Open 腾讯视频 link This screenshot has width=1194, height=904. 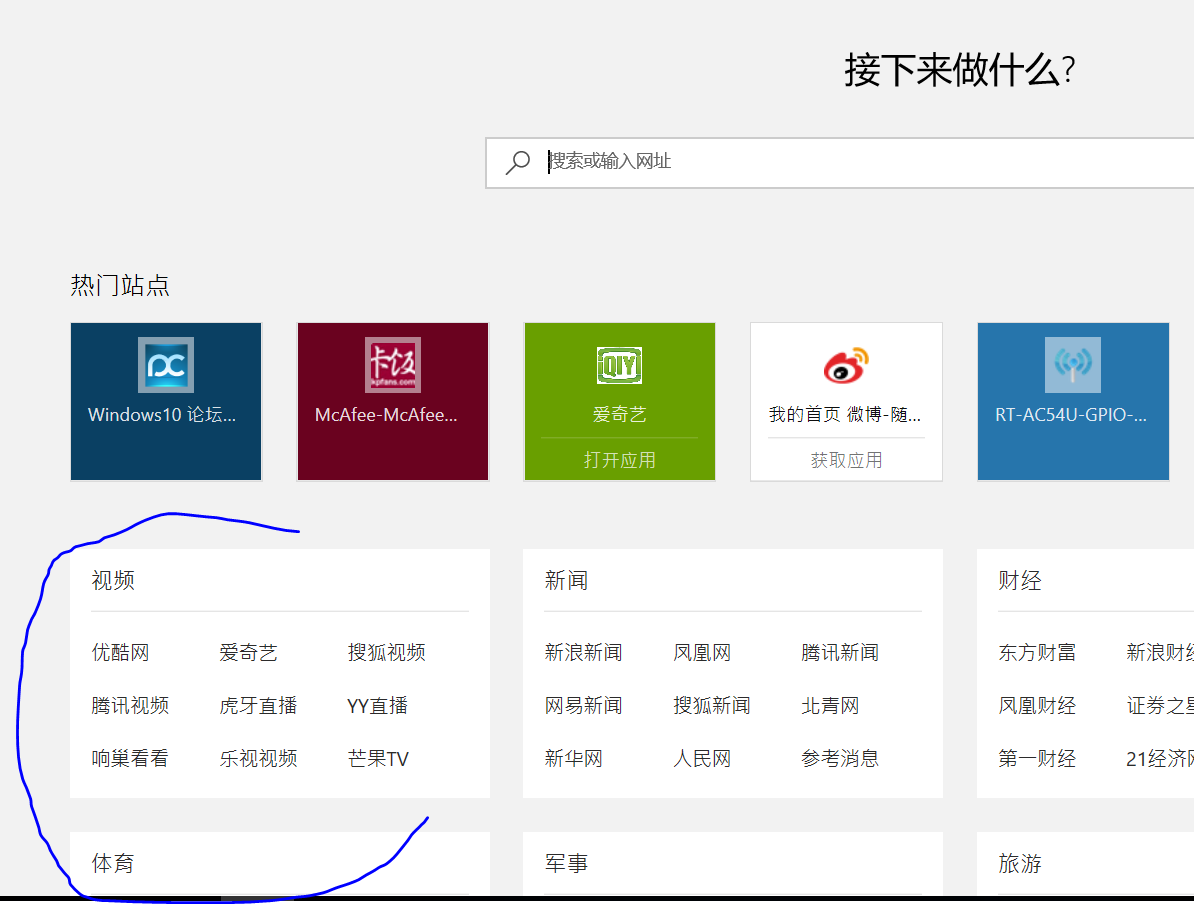click(x=130, y=706)
